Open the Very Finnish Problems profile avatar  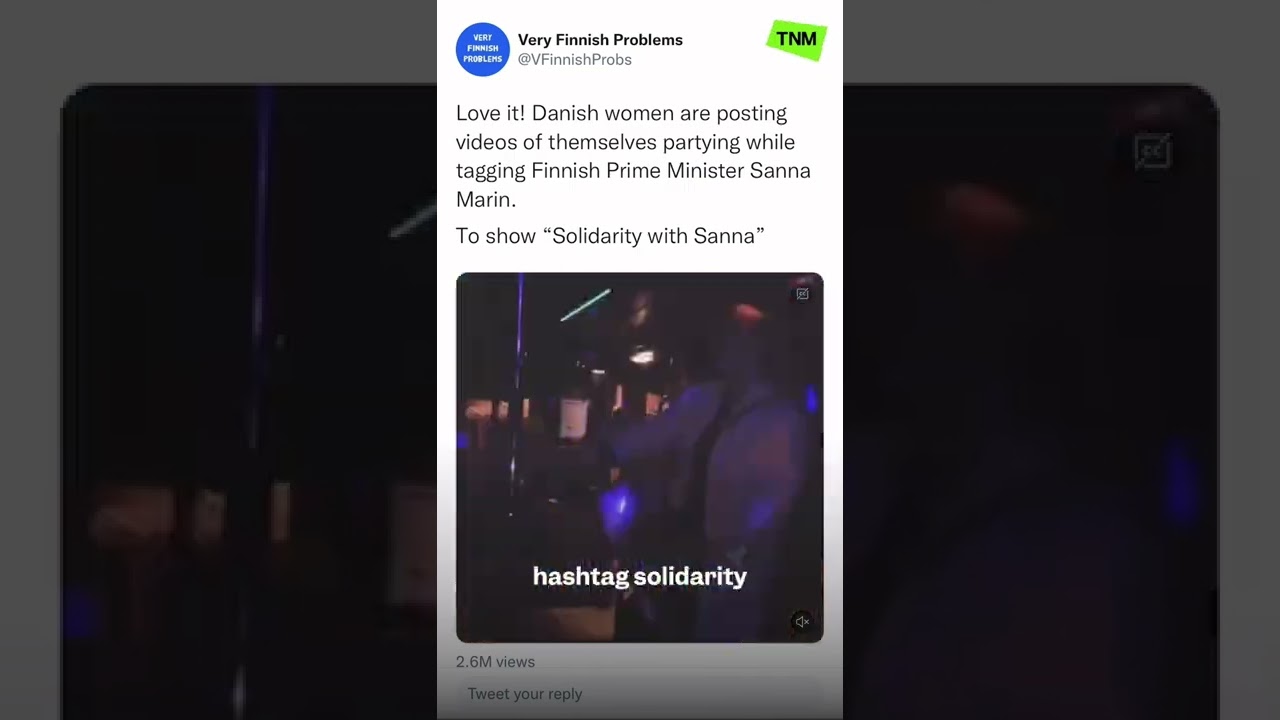(483, 49)
